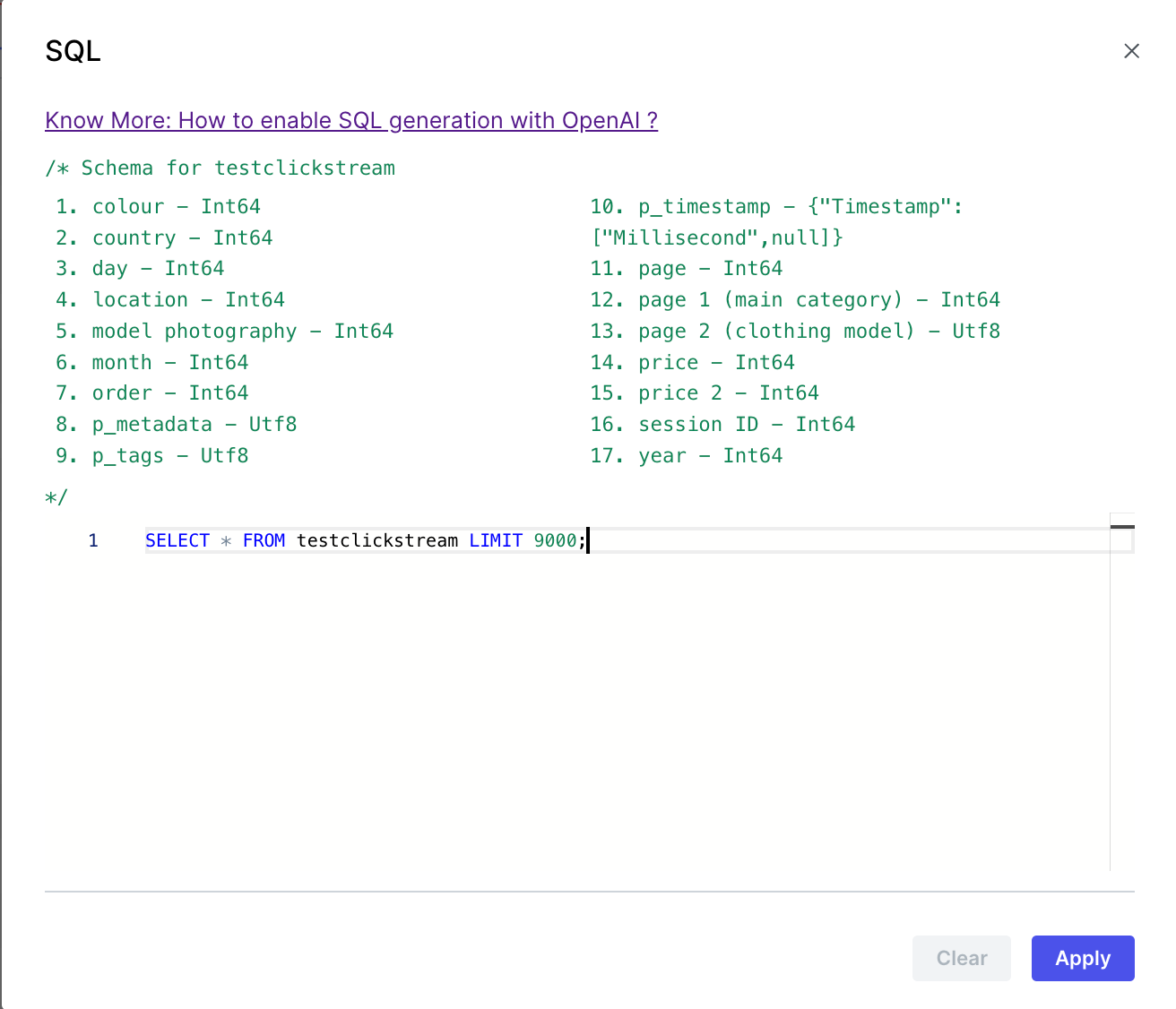Screen dimensions: 1176x1009
Task: Click line number 1 in editor gutter
Action: click(x=93, y=540)
